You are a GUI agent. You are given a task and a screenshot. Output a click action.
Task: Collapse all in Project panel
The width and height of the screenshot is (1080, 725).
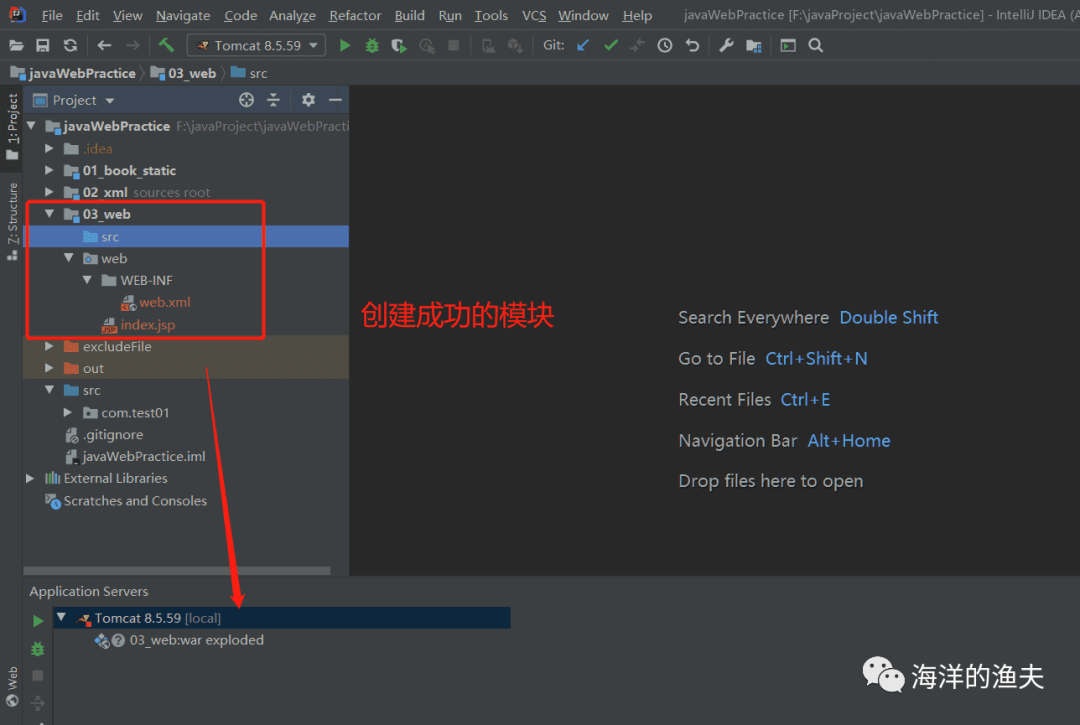point(273,100)
